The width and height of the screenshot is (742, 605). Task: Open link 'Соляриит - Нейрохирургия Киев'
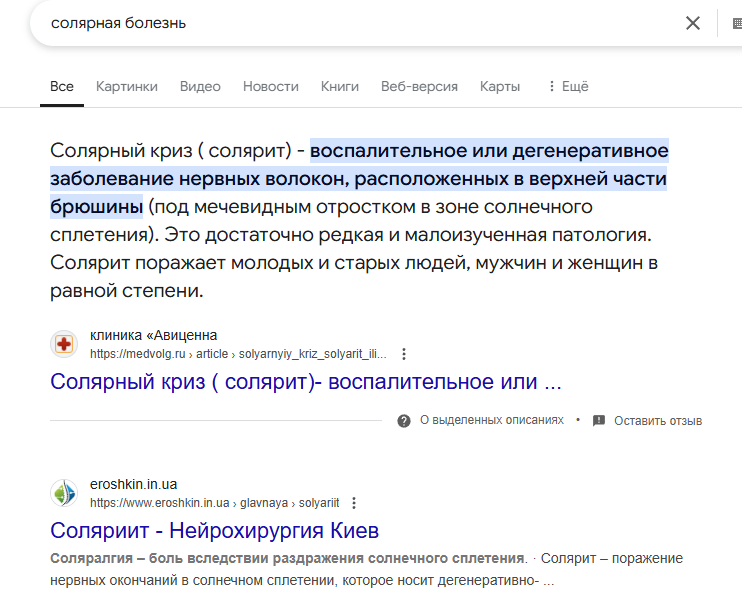pyautogui.click(x=214, y=531)
